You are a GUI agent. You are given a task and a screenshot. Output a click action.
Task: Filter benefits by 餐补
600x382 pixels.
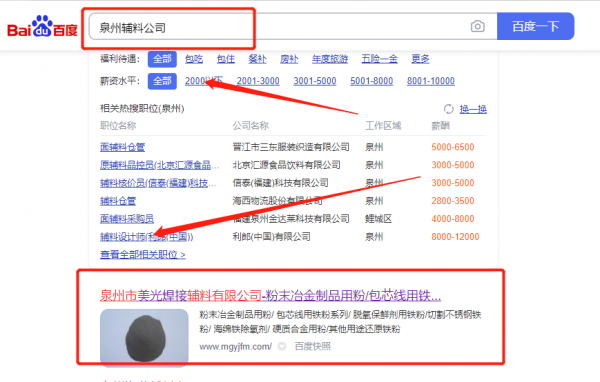257,59
